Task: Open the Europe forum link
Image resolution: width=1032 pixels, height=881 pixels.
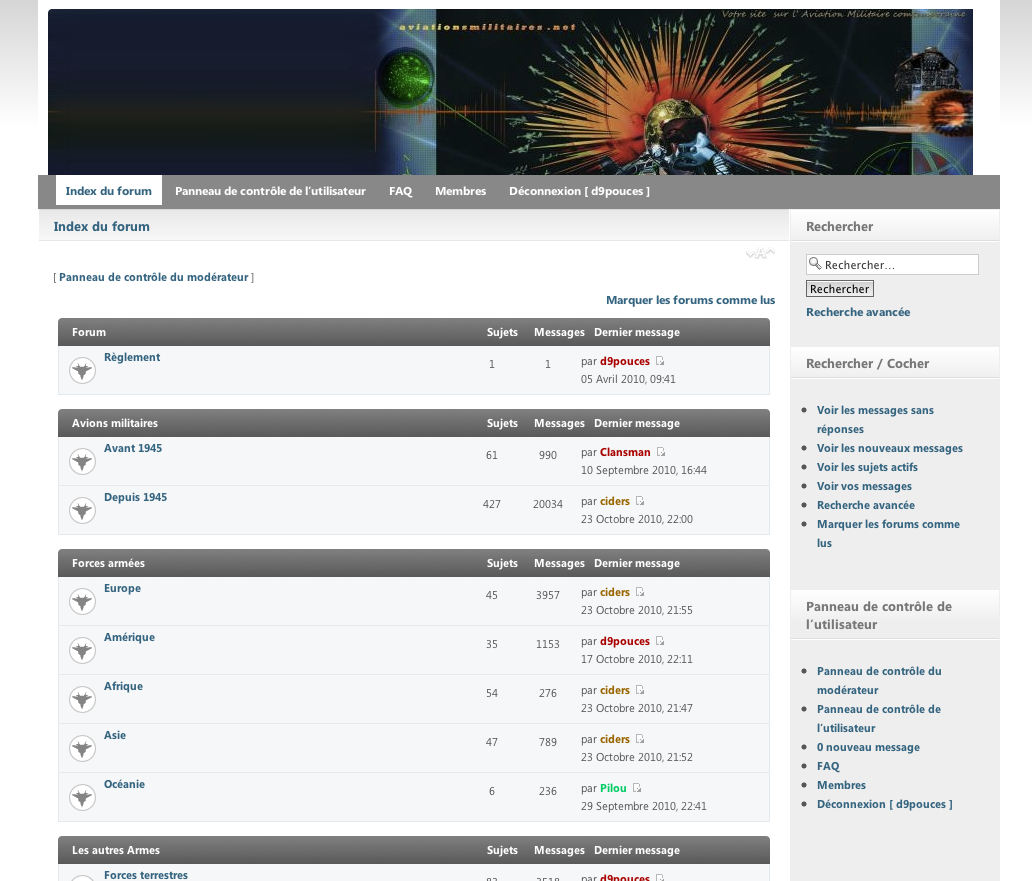Action: pyautogui.click(x=122, y=589)
